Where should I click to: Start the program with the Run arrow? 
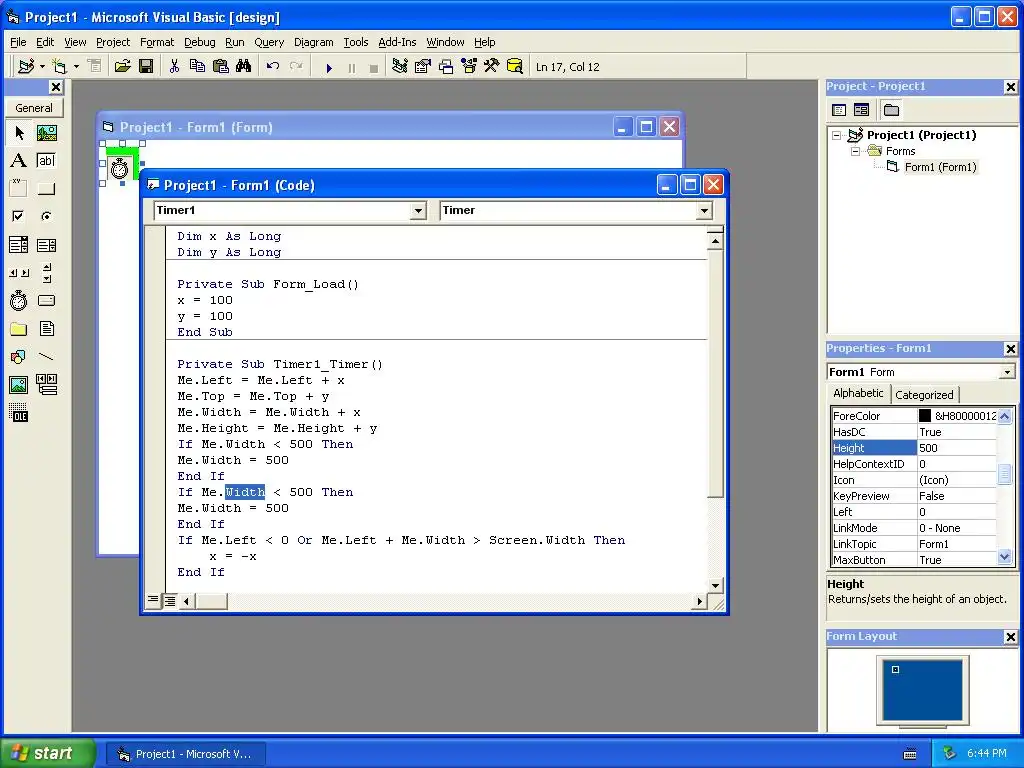329,67
